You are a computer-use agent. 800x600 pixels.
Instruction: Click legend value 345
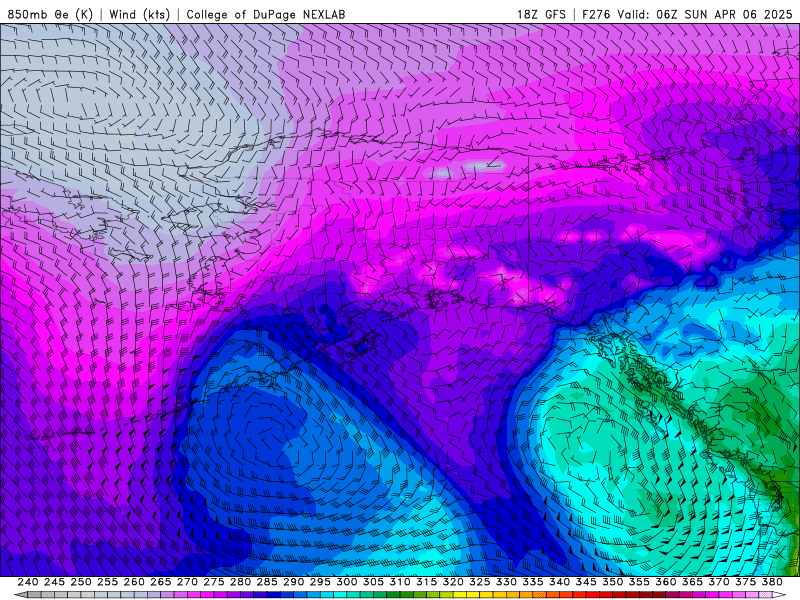click(x=586, y=582)
